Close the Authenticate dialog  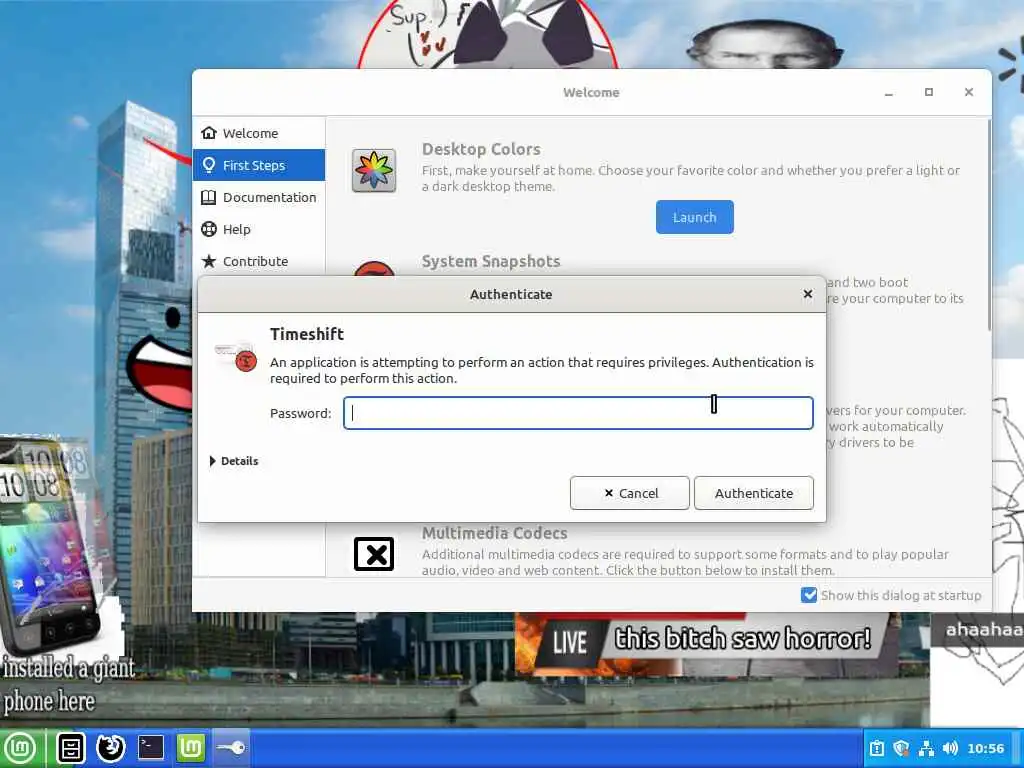tap(808, 294)
